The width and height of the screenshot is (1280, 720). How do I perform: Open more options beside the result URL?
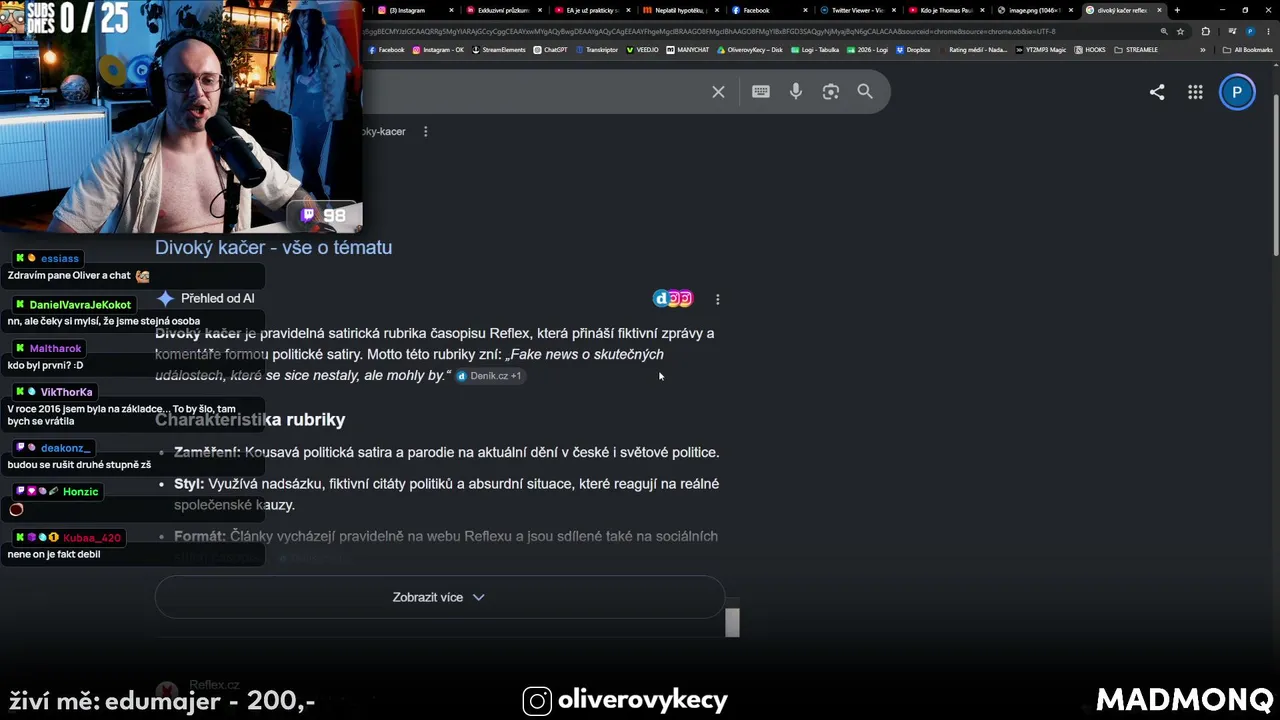pos(426,132)
